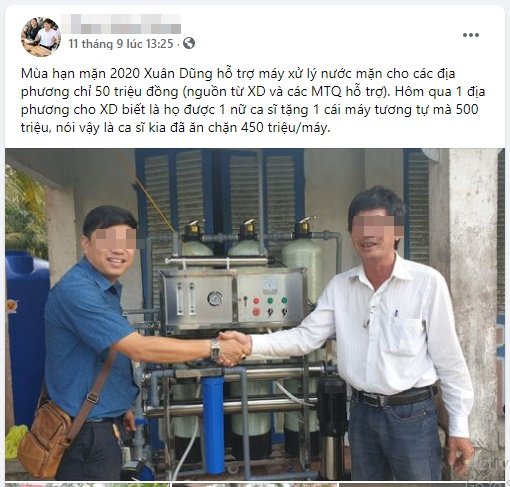Open the poster's round profile avatar
Image resolution: width=510 pixels, height=487 pixels.
click(41, 37)
